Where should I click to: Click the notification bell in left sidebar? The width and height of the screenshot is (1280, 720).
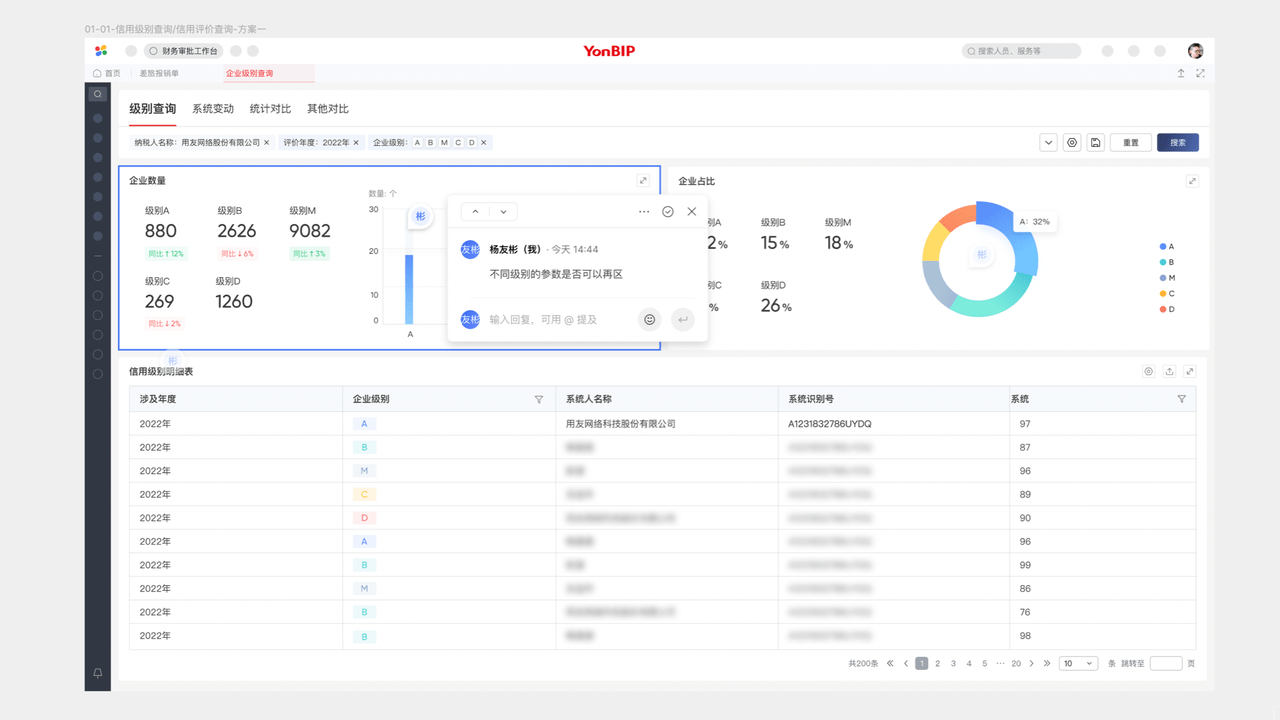click(x=97, y=674)
